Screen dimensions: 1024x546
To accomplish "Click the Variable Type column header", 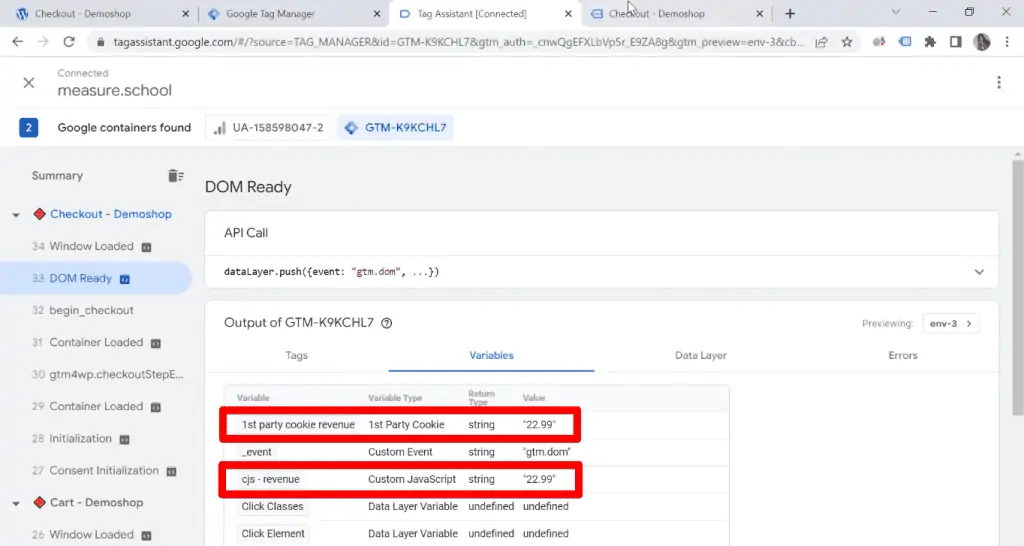I will click(x=394, y=398).
